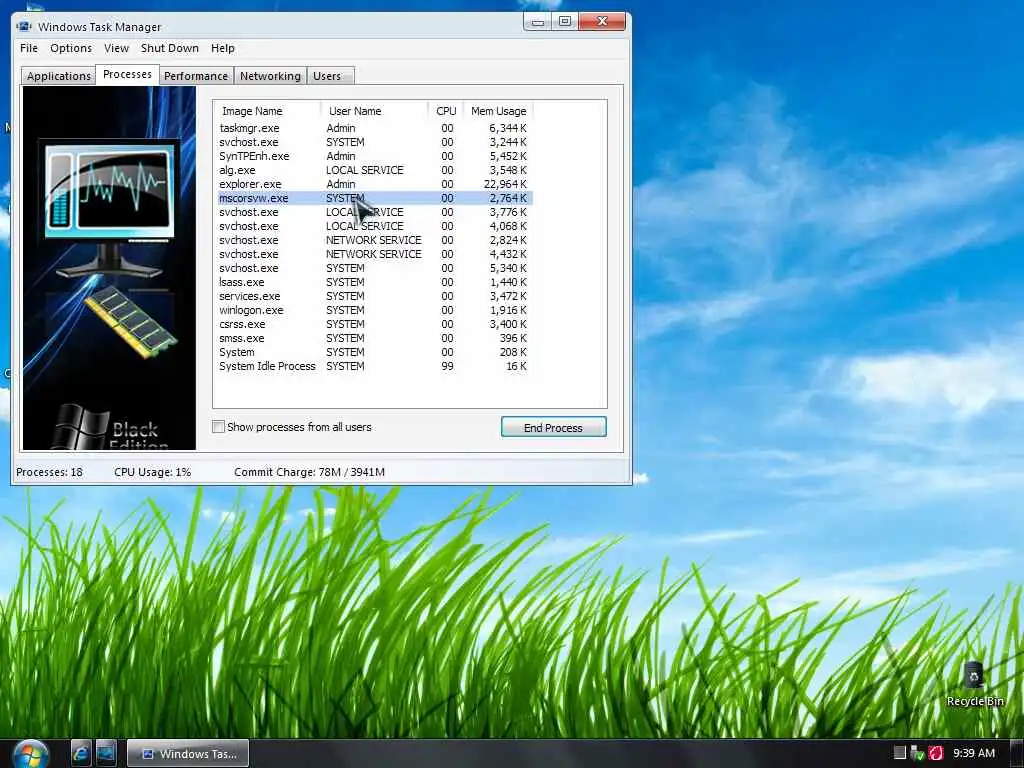Sort by the CPU column header
This screenshot has height=768, width=1024.
click(446, 111)
